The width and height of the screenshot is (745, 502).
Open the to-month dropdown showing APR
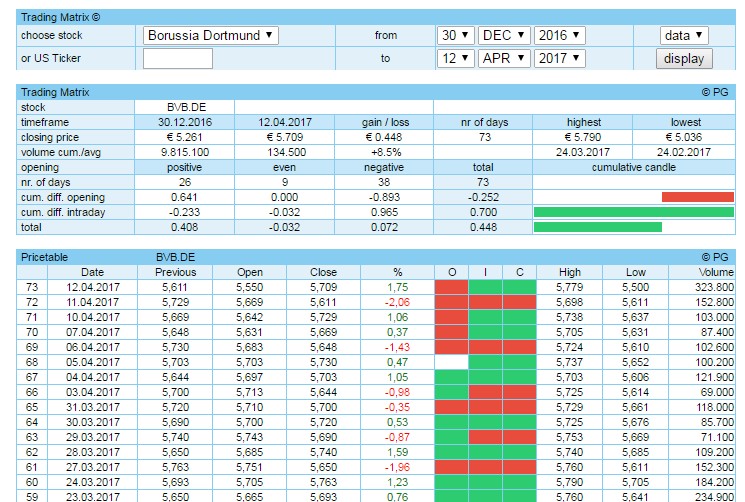(504, 58)
